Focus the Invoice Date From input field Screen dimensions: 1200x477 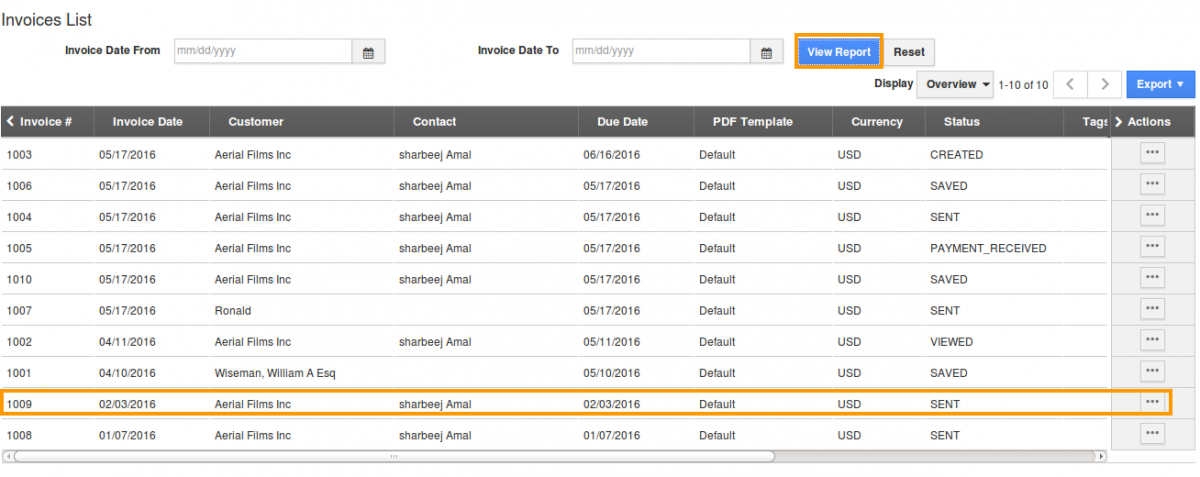(263, 51)
